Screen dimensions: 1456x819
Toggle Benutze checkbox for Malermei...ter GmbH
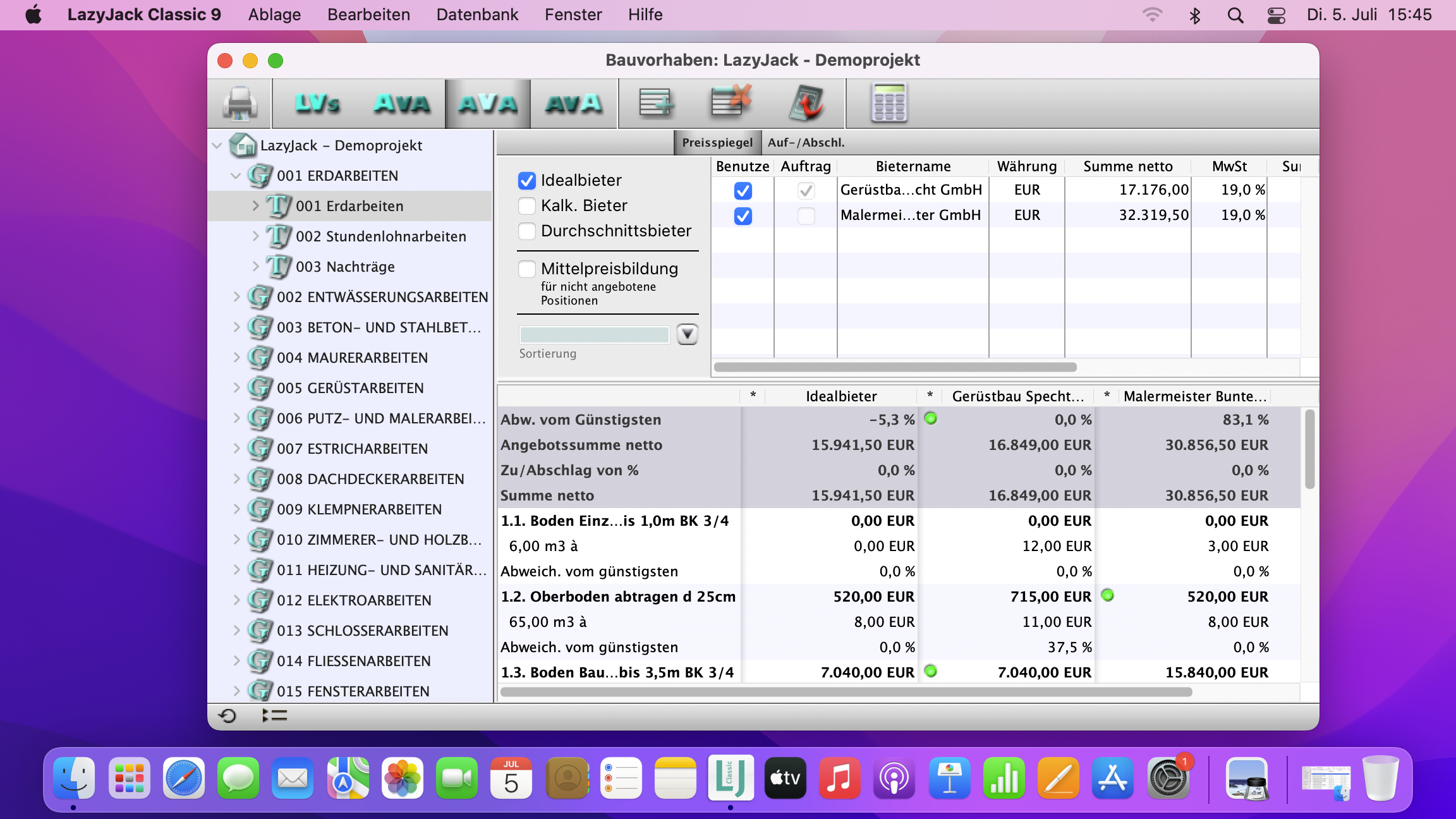(743, 215)
